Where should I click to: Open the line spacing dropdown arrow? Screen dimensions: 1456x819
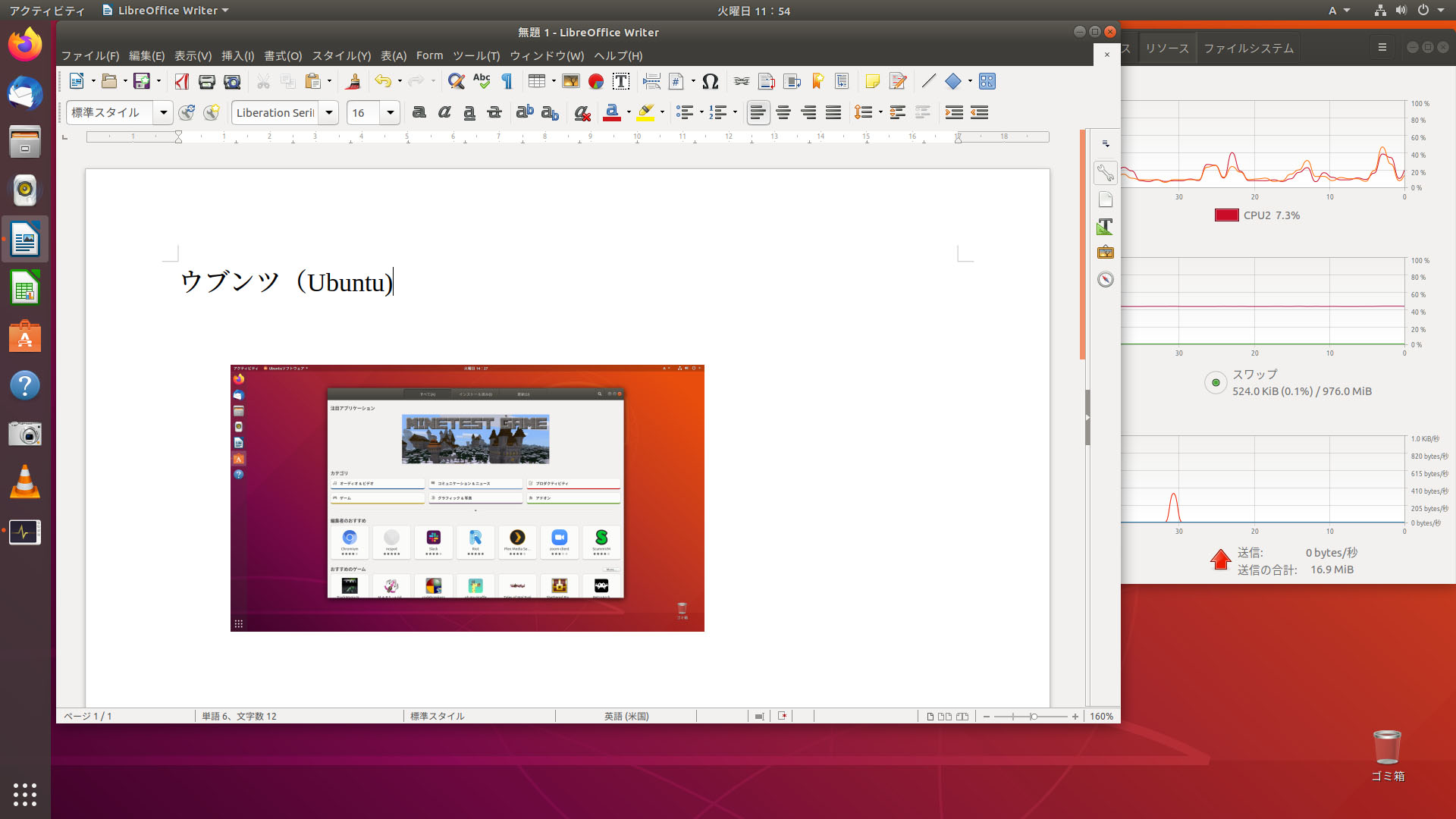tap(880, 113)
